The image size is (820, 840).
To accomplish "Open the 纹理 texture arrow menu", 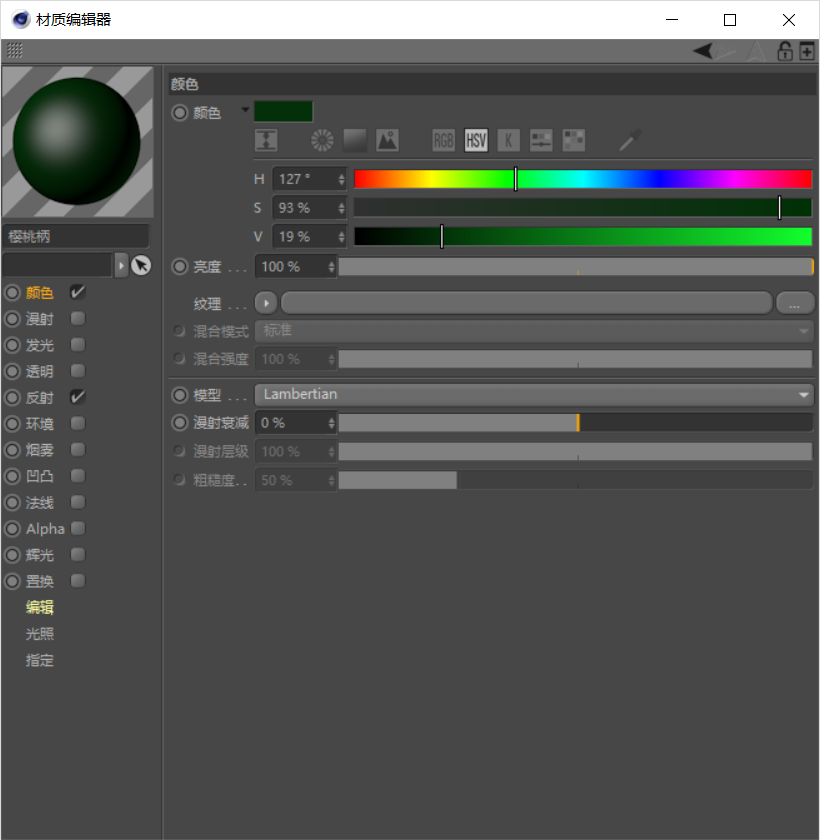I will (x=265, y=303).
